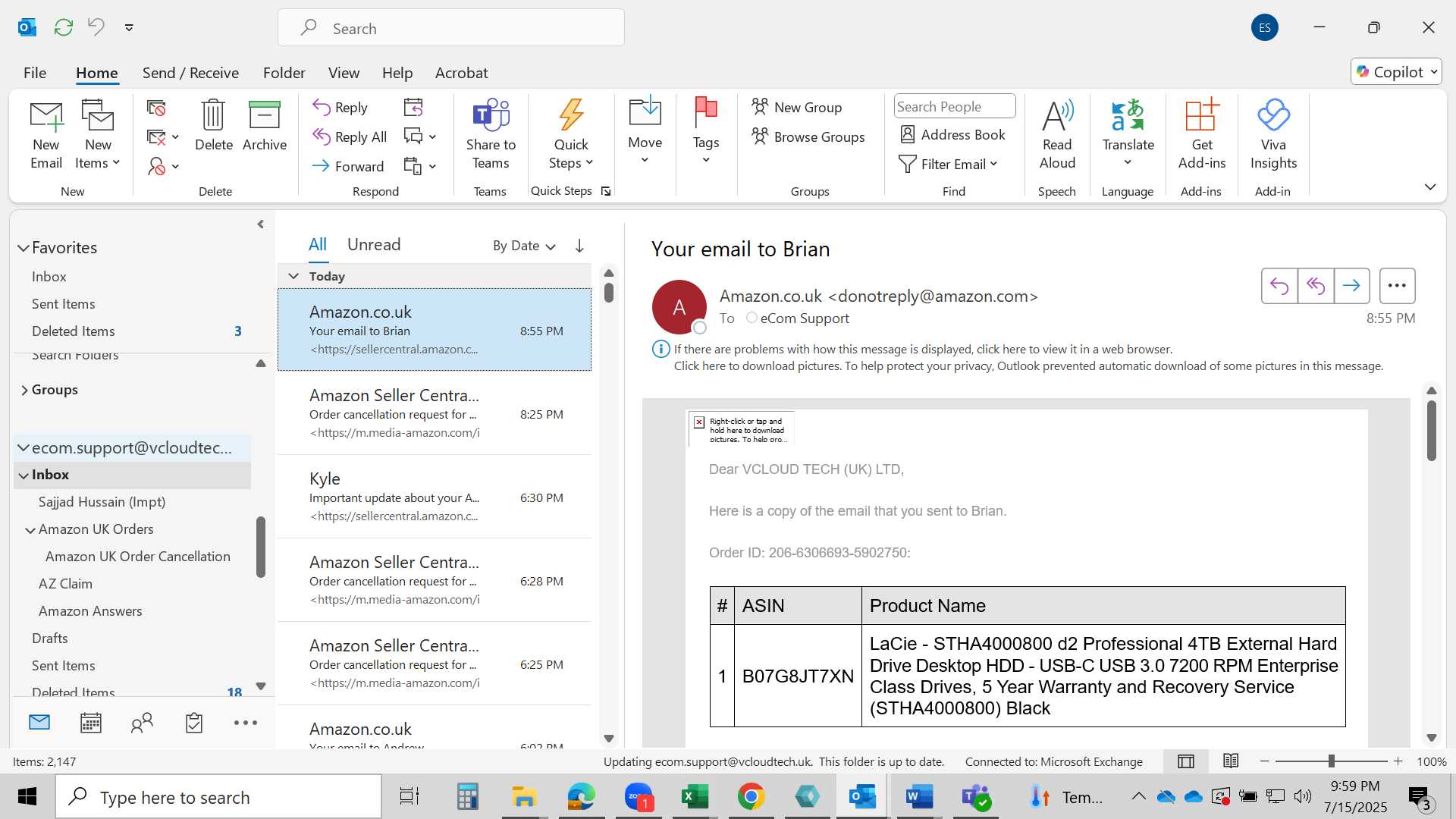The height and width of the screenshot is (819, 1456).
Task: Open the More respond actions dropdown
Action: tap(433, 166)
